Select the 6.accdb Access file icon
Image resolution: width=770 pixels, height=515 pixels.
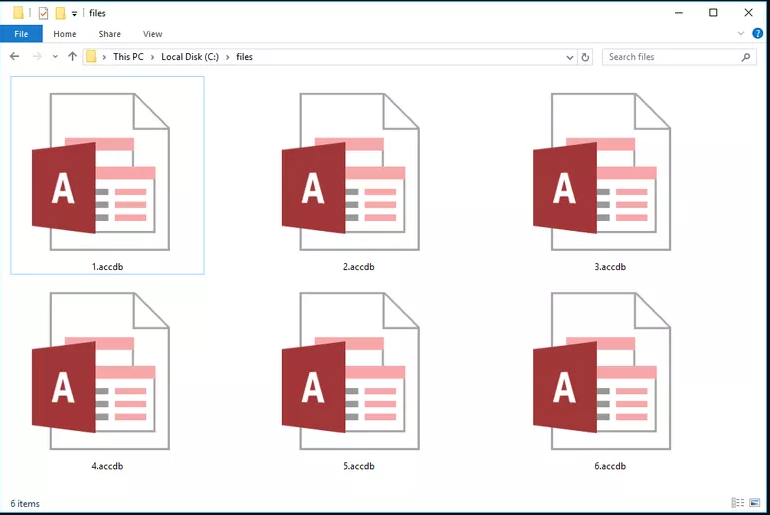tap(602, 371)
